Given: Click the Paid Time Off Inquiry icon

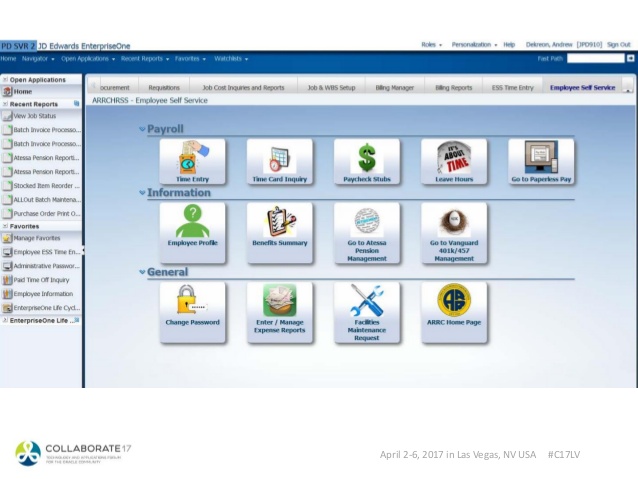Looking at the screenshot, I should (7, 280).
